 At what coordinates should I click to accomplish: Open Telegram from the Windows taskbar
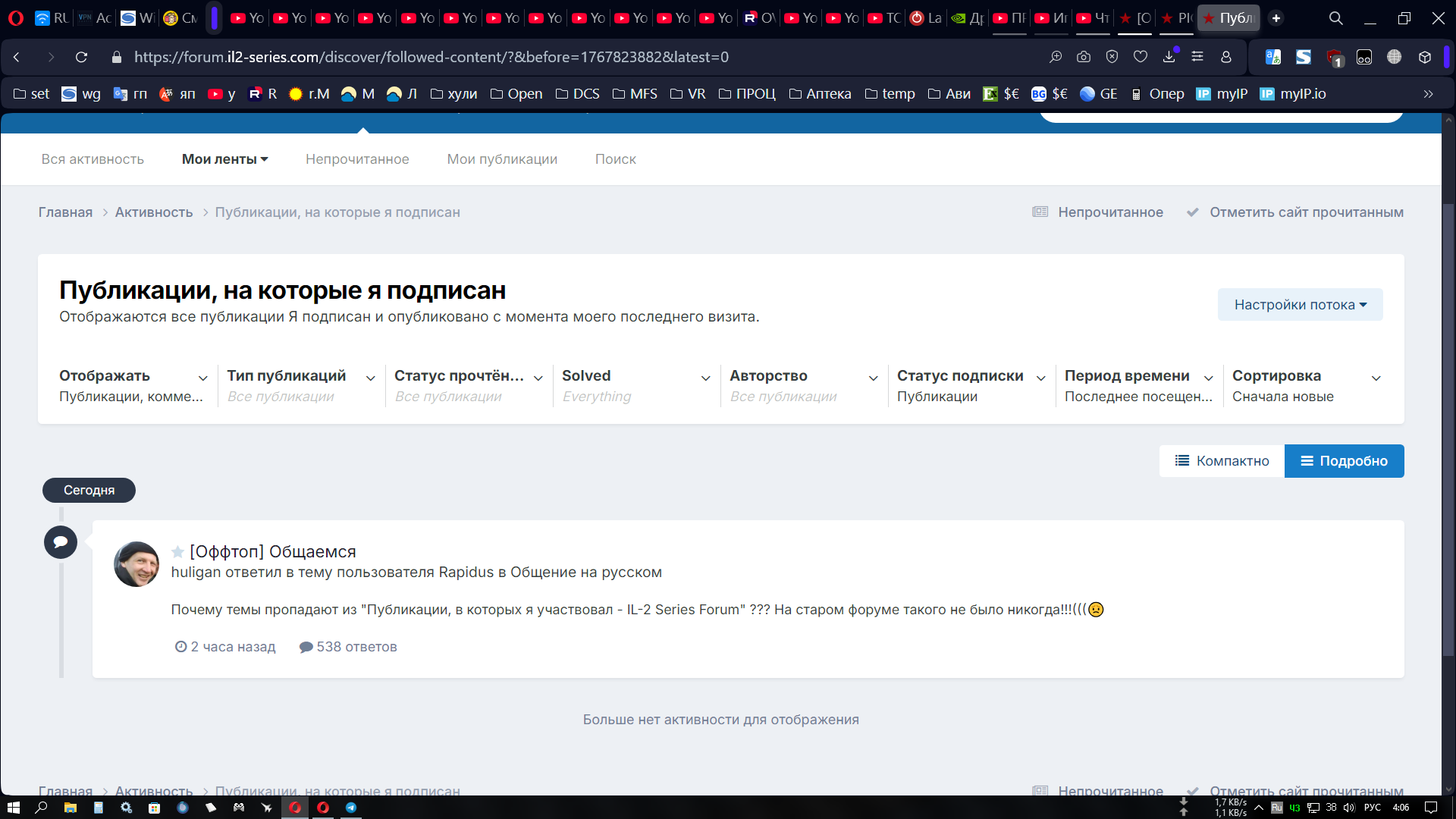pyautogui.click(x=351, y=808)
